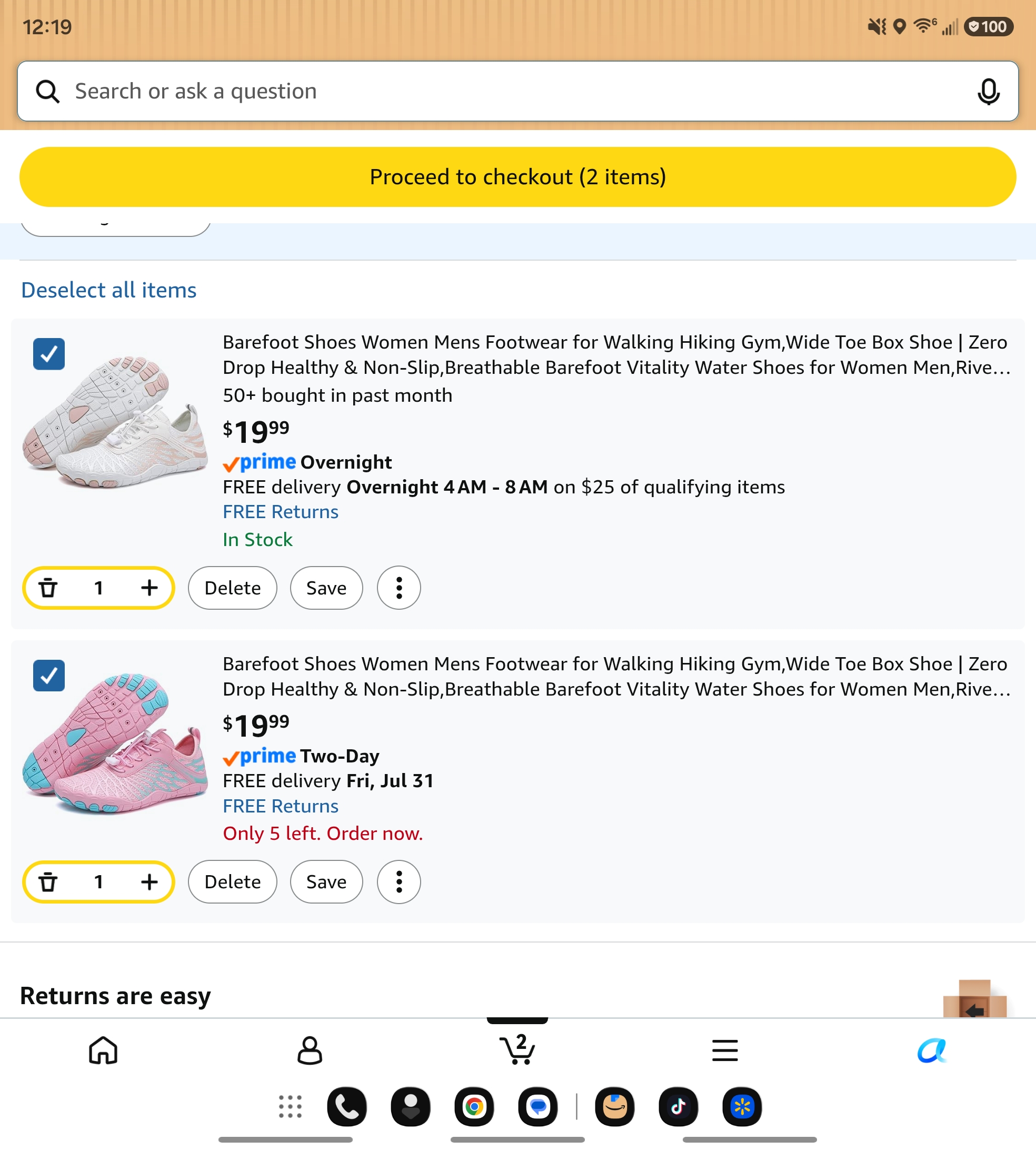
Task: Tap the trash icon on white shoes' quantity stepper
Action: [48, 588]
